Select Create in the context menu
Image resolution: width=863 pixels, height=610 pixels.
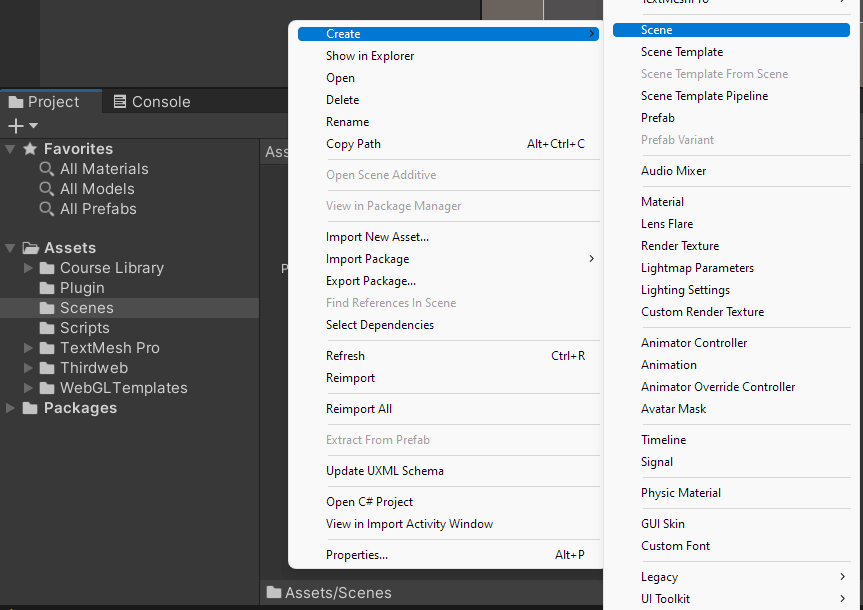[x=449, y=34]
